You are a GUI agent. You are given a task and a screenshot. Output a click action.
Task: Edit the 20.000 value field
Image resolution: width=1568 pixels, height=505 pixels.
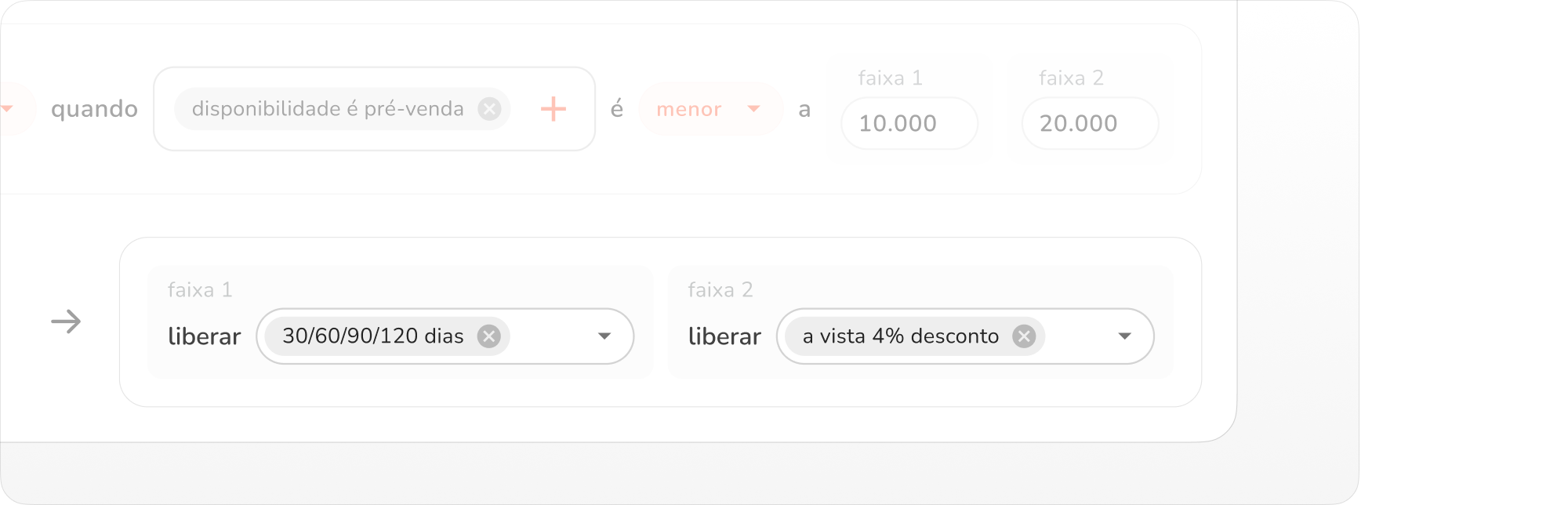coord(1089,123)
